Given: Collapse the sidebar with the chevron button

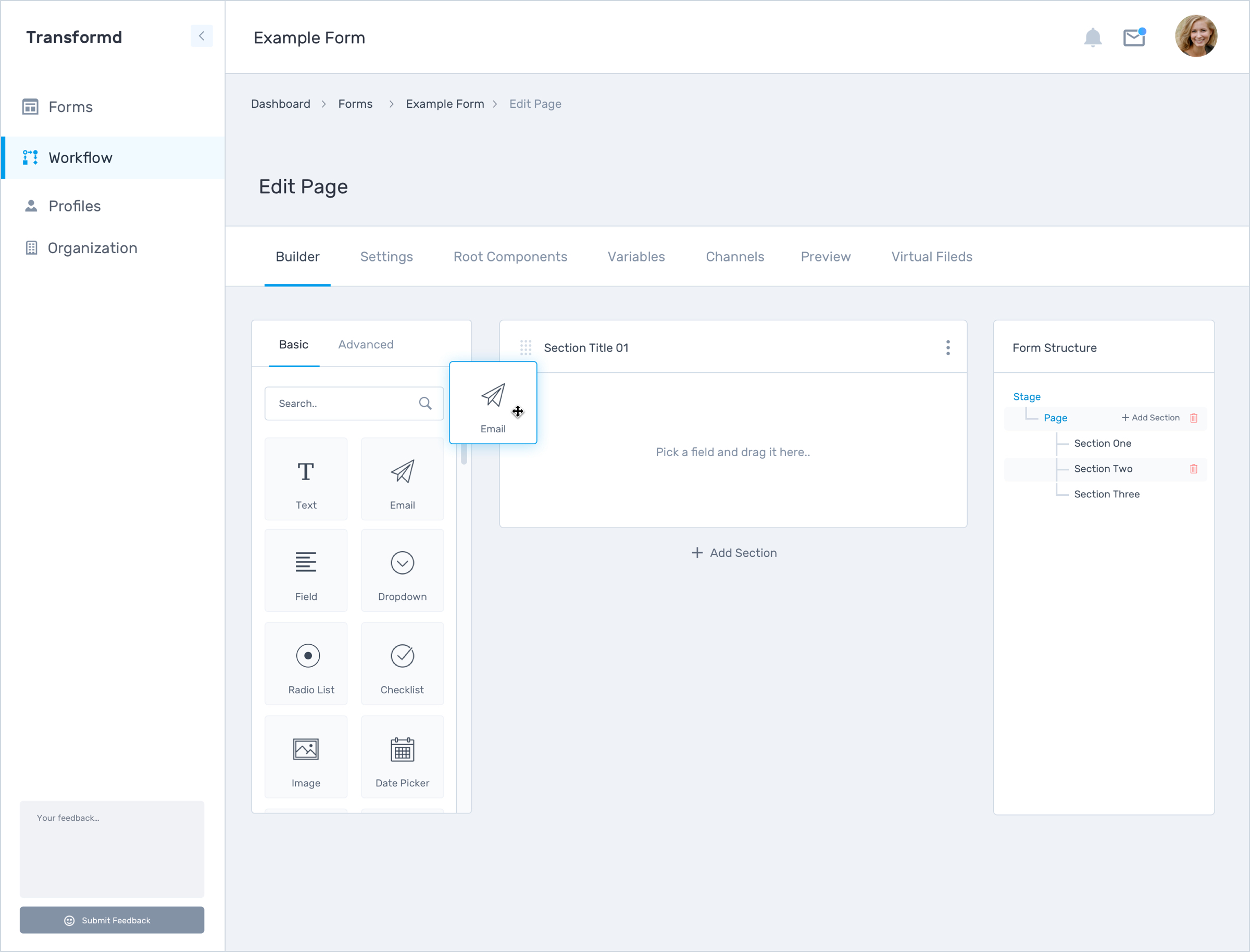Looking at the screenshot, I should point(201,36).
